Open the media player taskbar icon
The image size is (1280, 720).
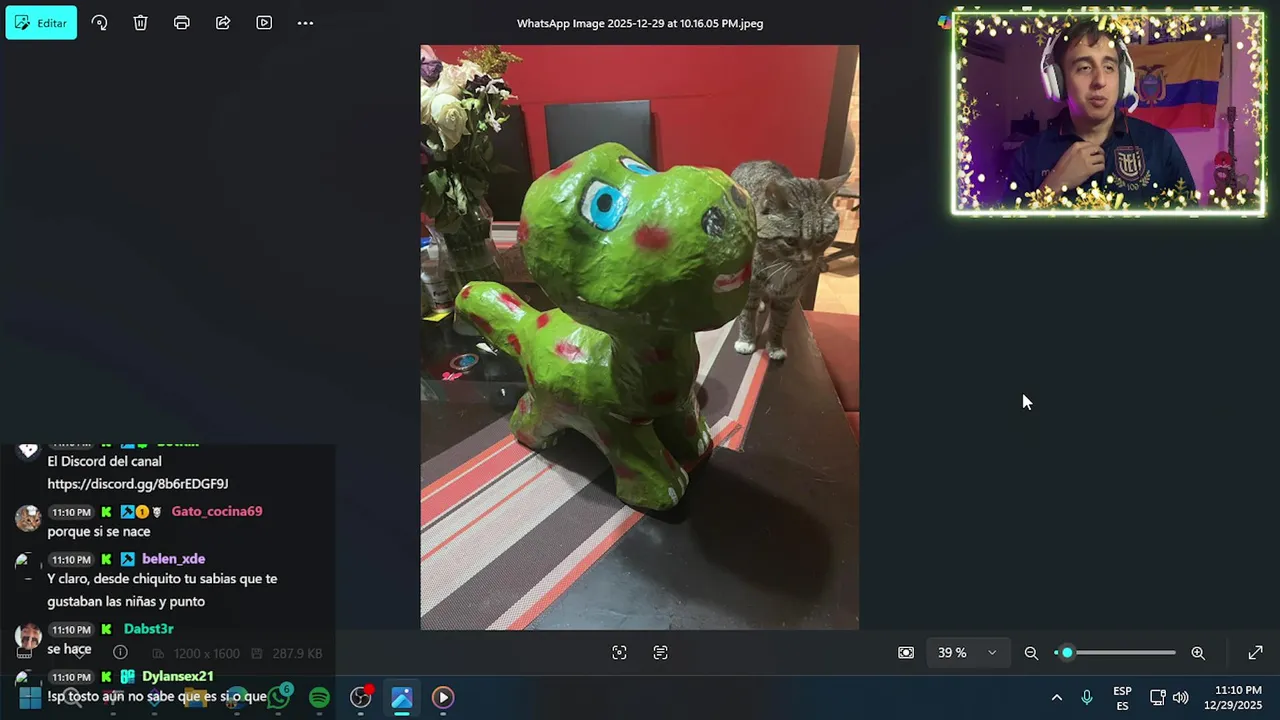tap(443, 697)
